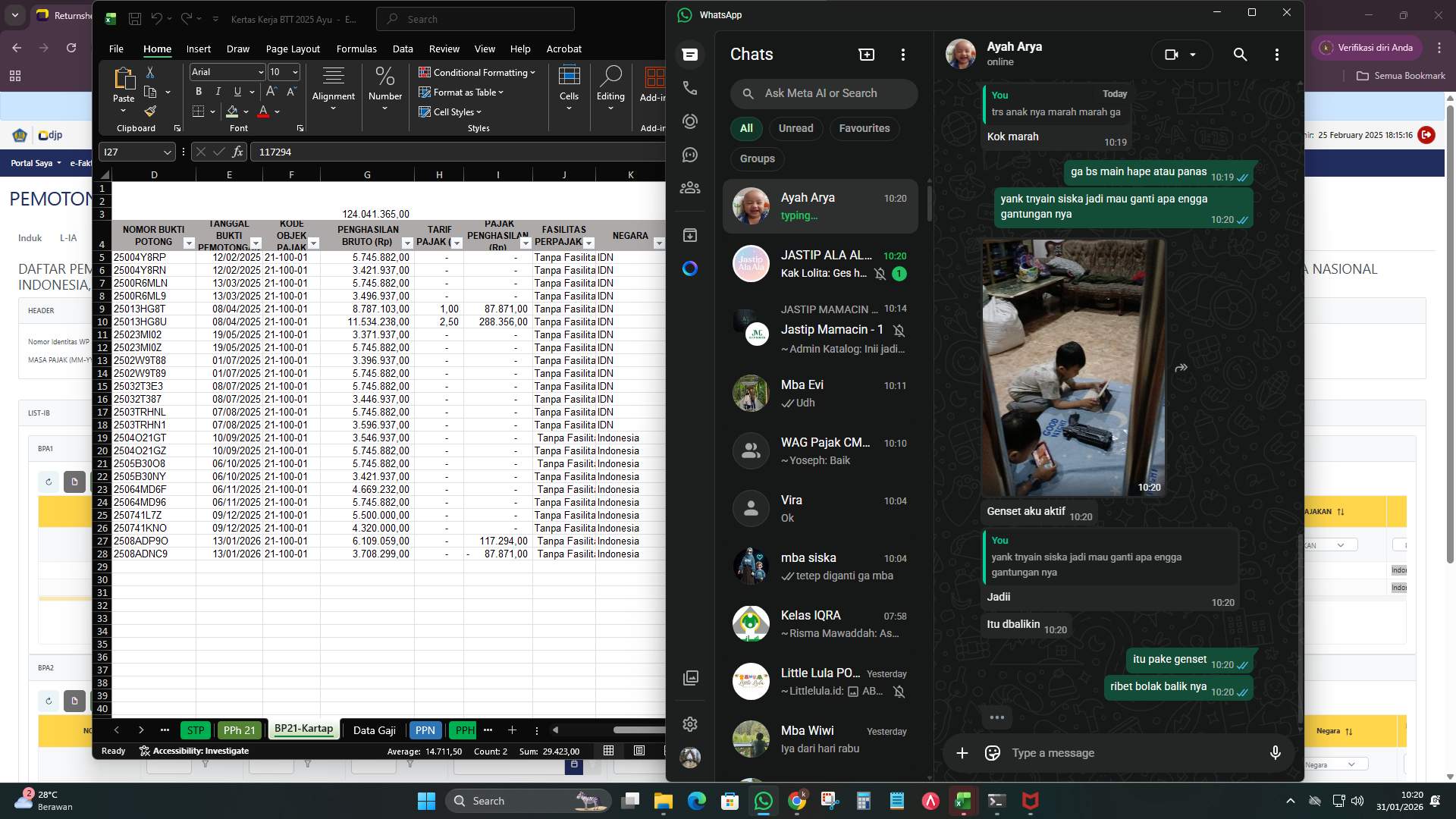Expand the fill color dropdown arrow
Image resolution: width=1456 pixels, height=819 pixels.
[x=245, y=111]
